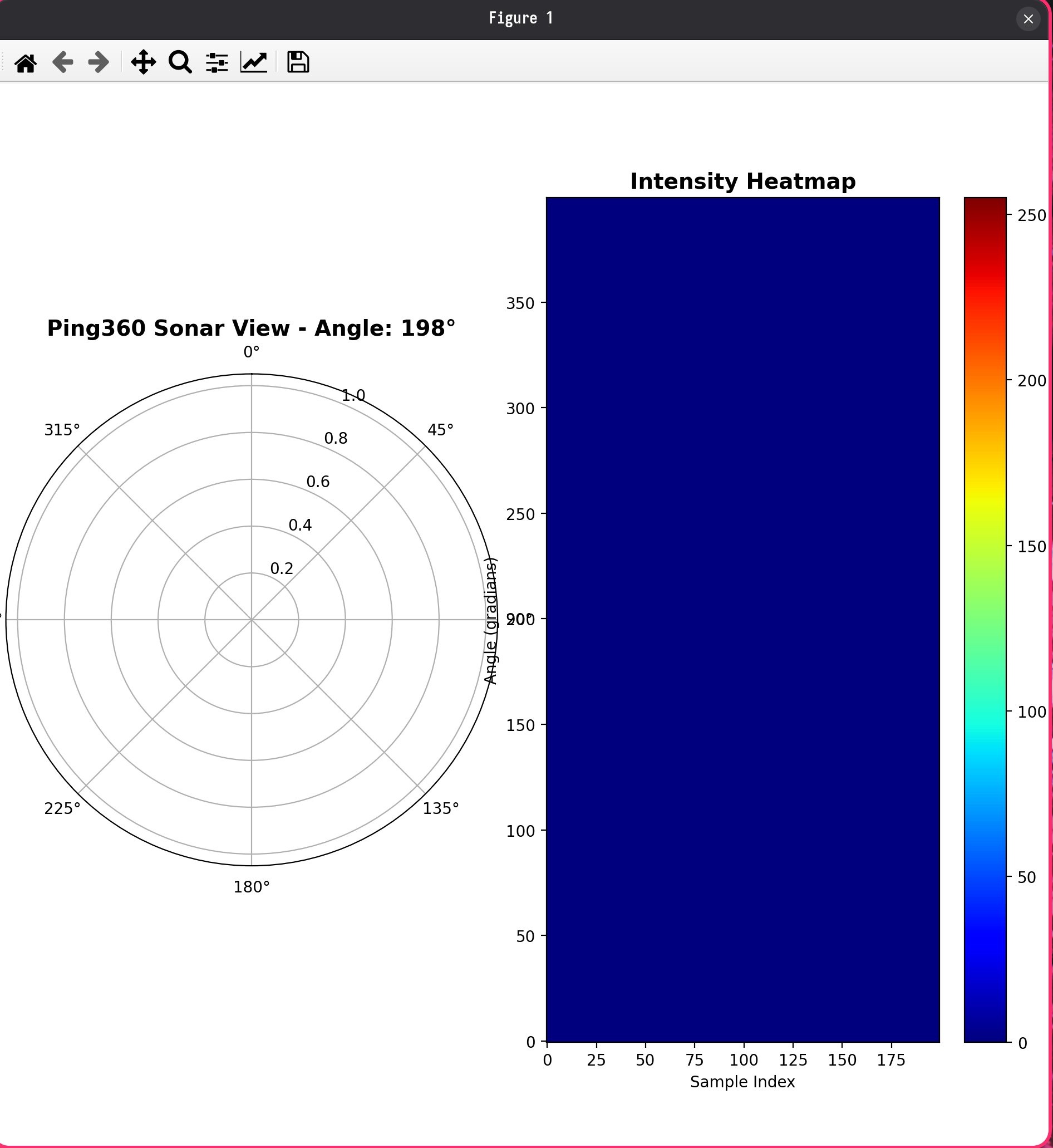This screenshot has height=1148, width=1053.
Task: Activate the Pan axes tool
Action: coord(144,62)
